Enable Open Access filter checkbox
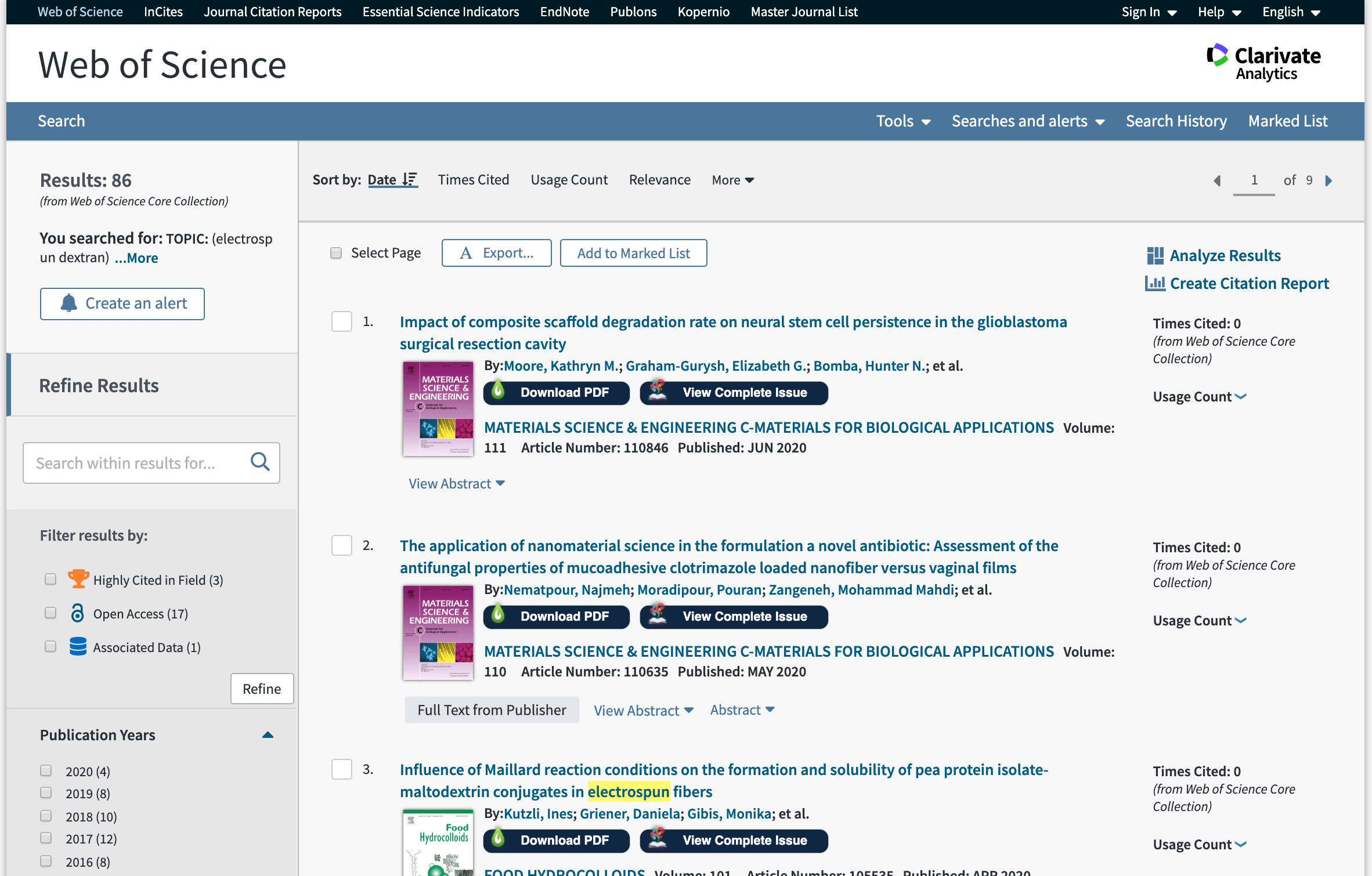 pos(50,613)
